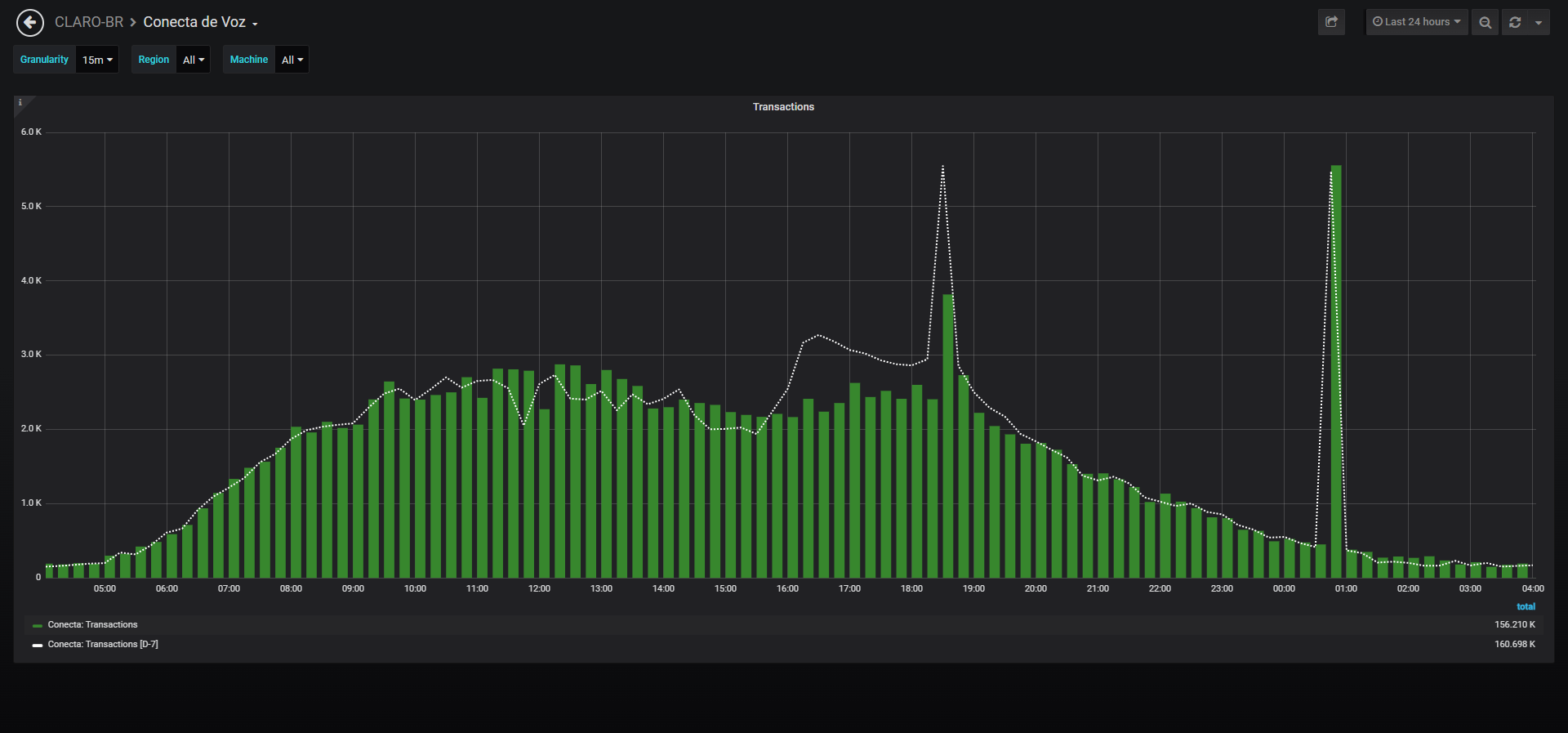The width and height of the screenshot is (1568, 733).
Task: Expand the Region All dropdown
Action: pyautogui.click(x=194, y=60)
